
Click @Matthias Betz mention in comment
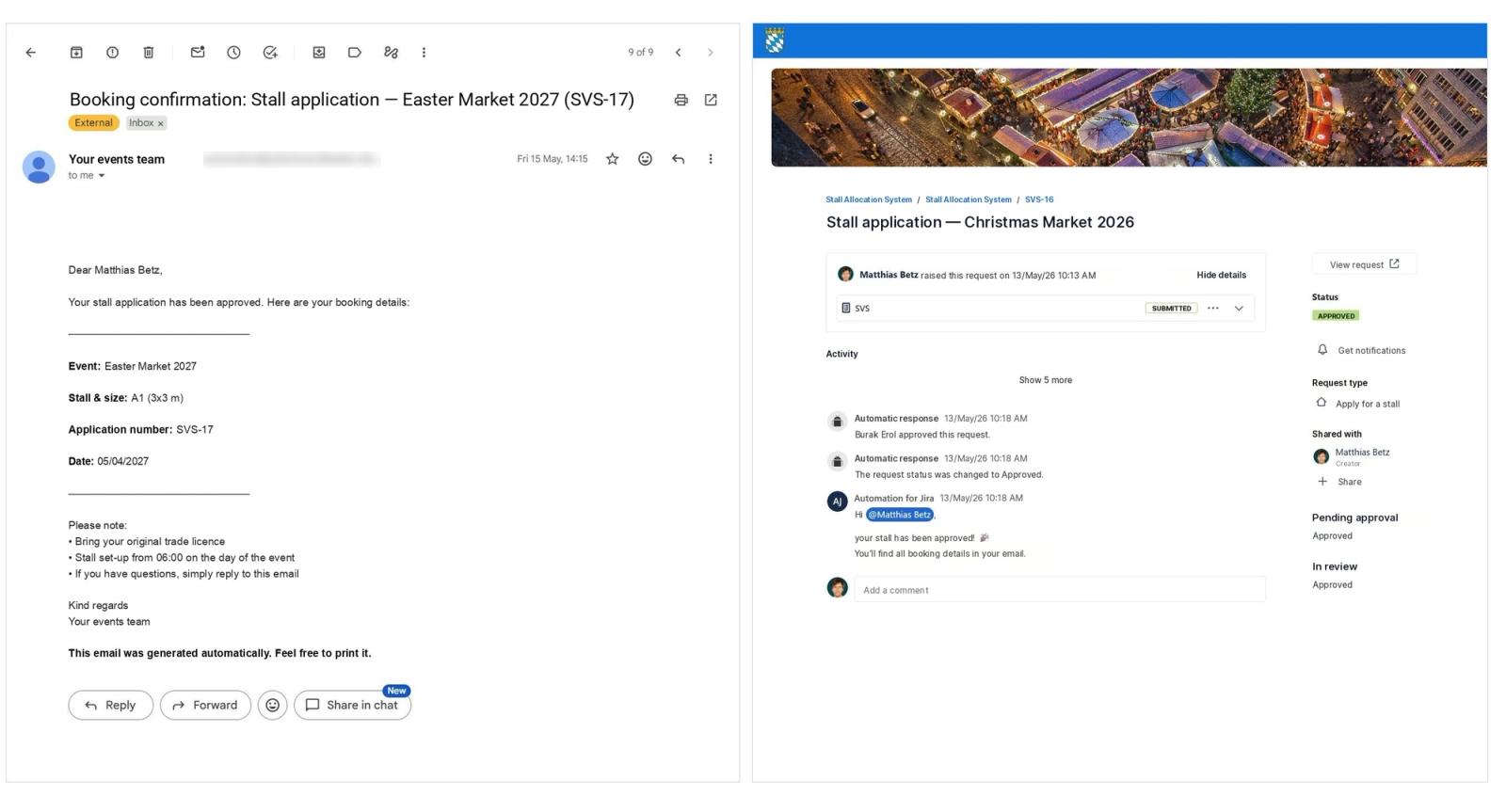tap(899, 515)
